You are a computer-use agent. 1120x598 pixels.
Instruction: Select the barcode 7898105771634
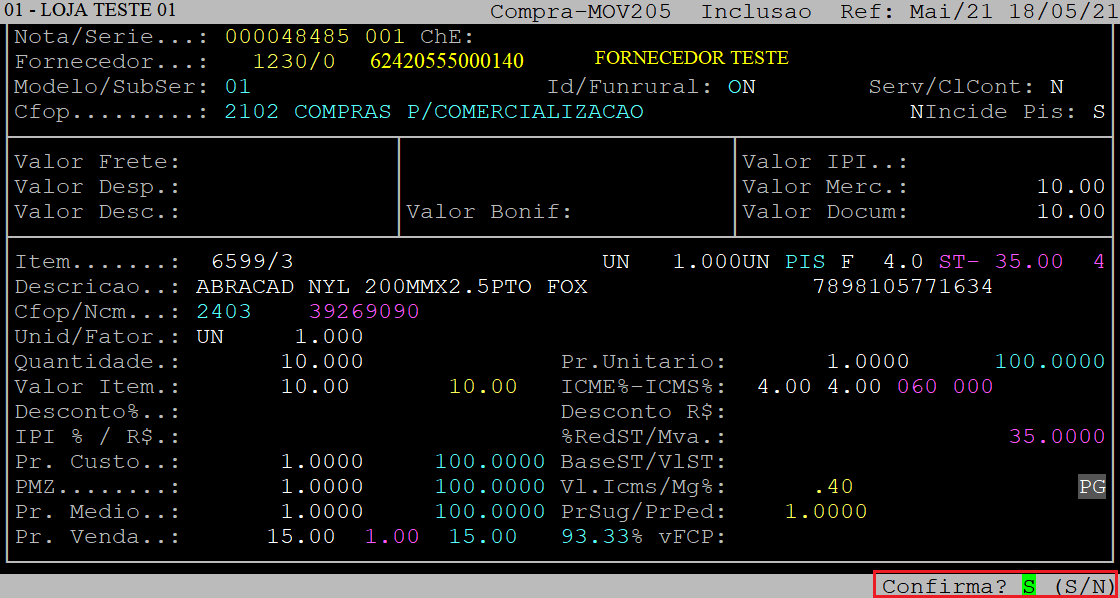[x=903, y=287]
